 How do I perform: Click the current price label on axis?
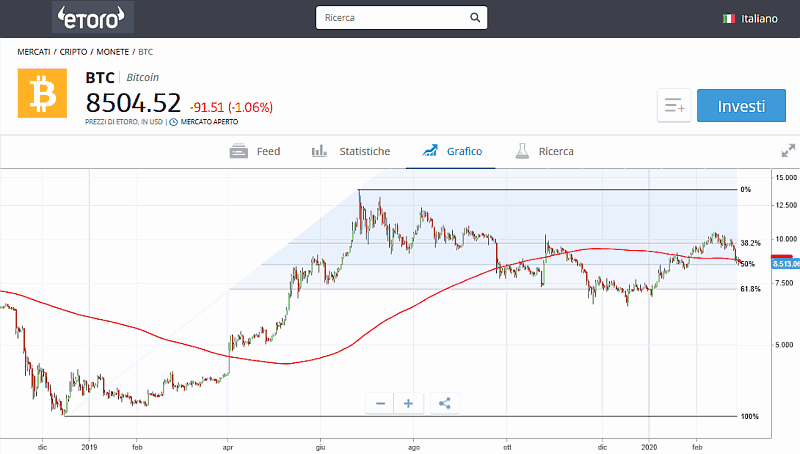[x=784, y=264]
